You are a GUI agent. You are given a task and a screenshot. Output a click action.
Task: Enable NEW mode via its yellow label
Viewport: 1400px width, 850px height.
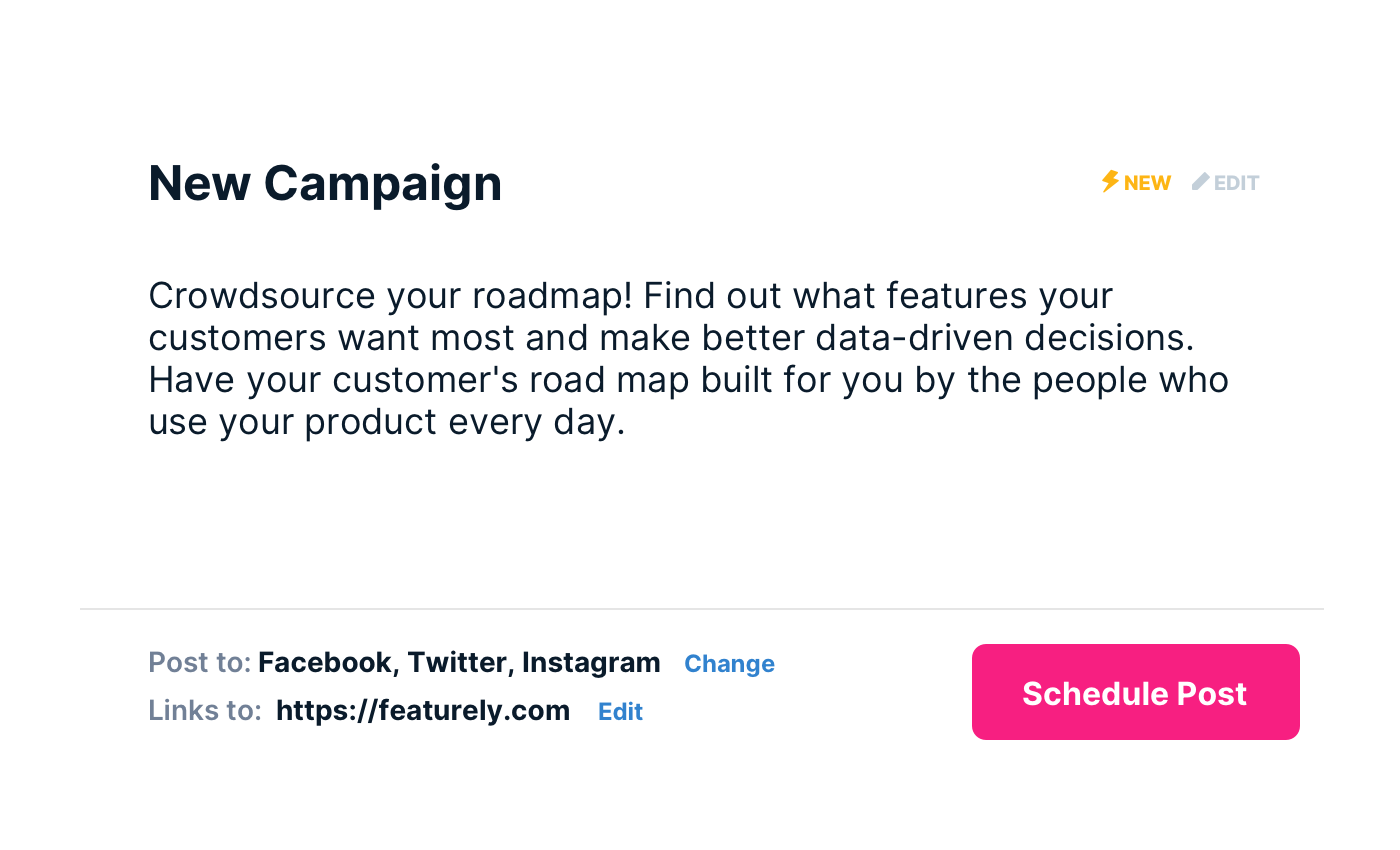(x=1146, y=182)
